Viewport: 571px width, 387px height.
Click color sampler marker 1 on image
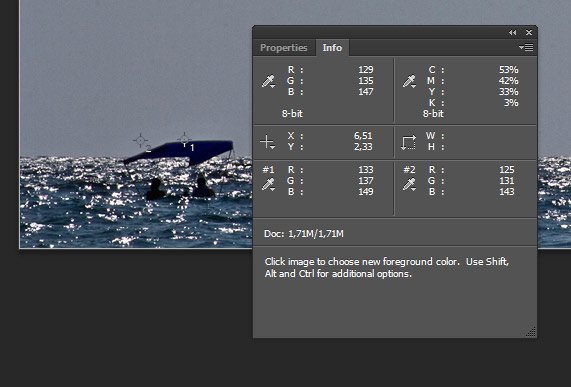pyautogui.click(x=184, y=139)
